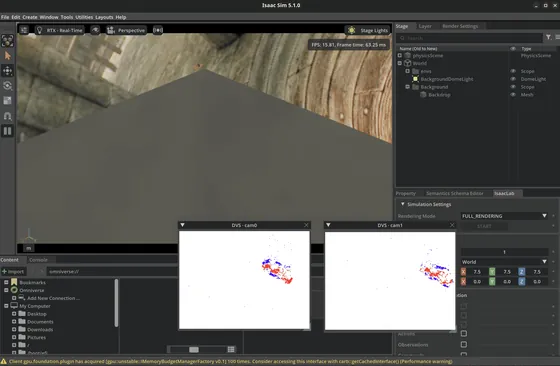This screenshot has height=366, width=560.
Task: Select the arrow Select tool
Action: point(8,56)
